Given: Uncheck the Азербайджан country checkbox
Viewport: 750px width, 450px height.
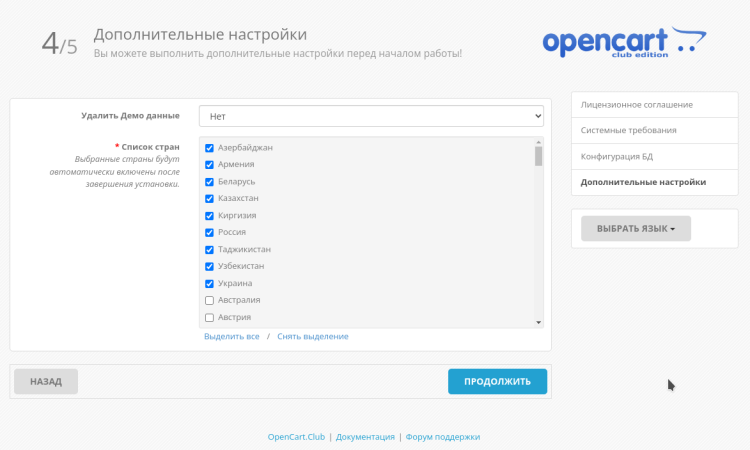Looking at the screenshot, I should [x=210, y=148].
